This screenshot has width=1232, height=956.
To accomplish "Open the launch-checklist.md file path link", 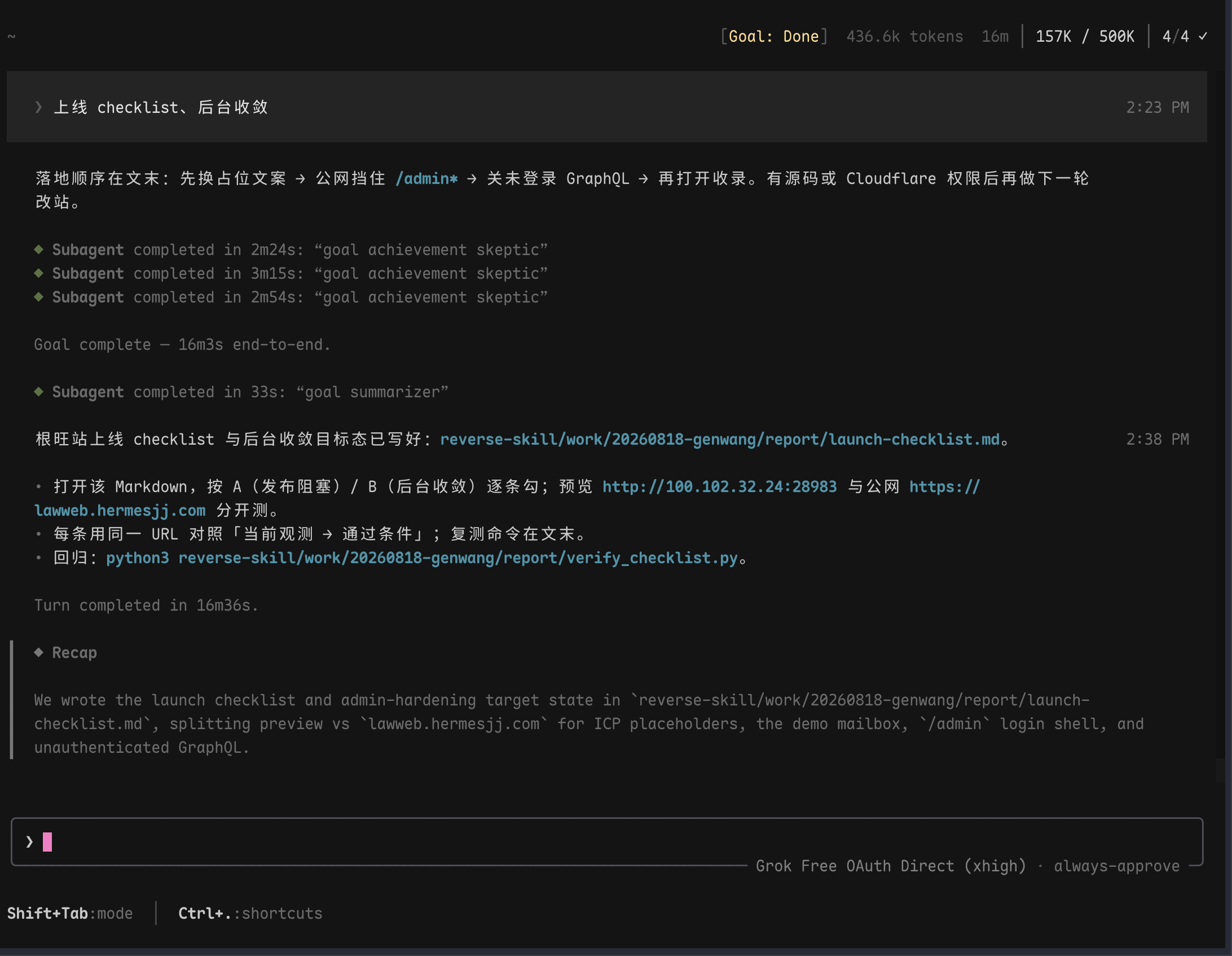I will click(720, 439).
